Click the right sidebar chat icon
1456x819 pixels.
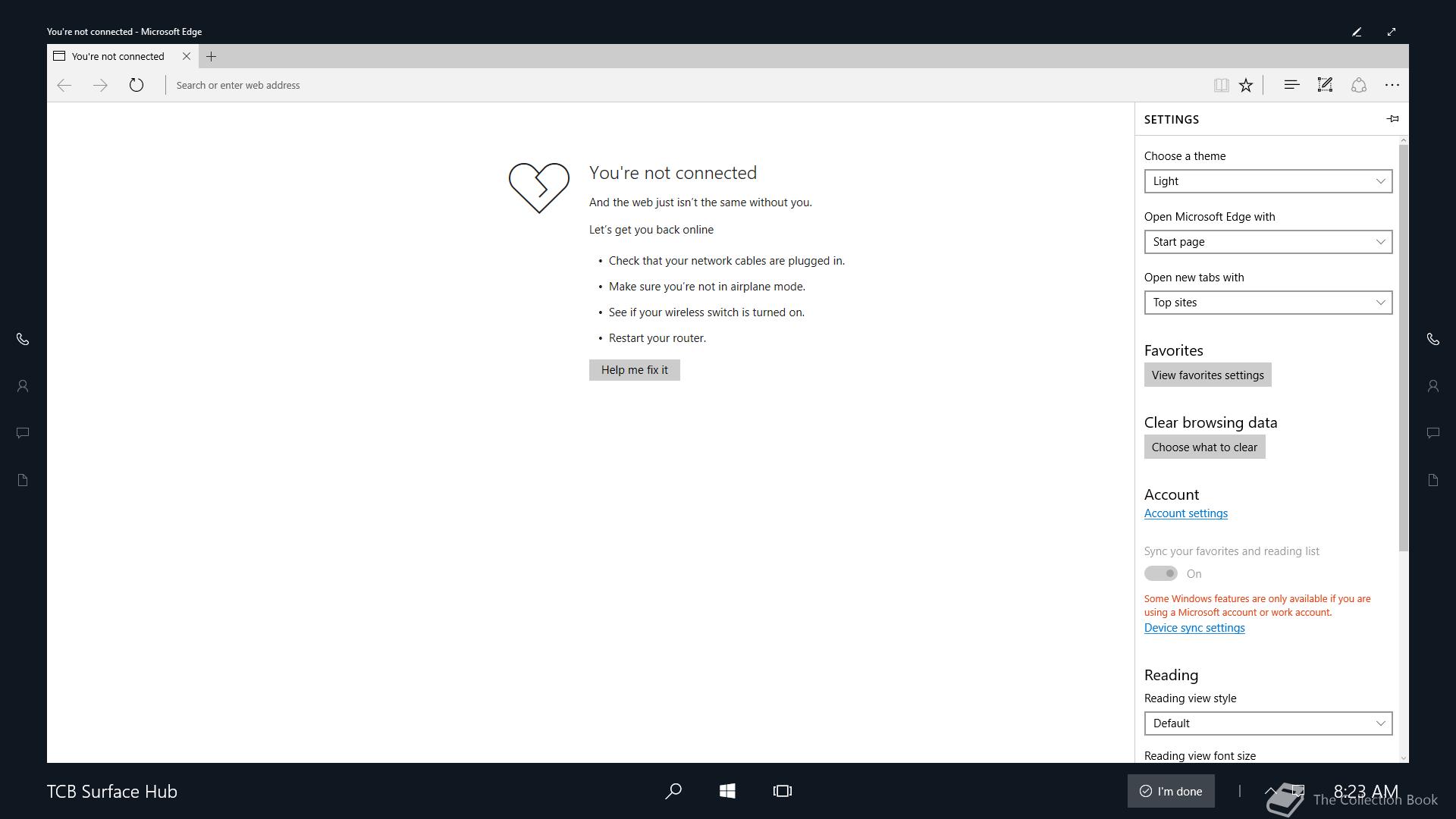tap(1433, 433)
